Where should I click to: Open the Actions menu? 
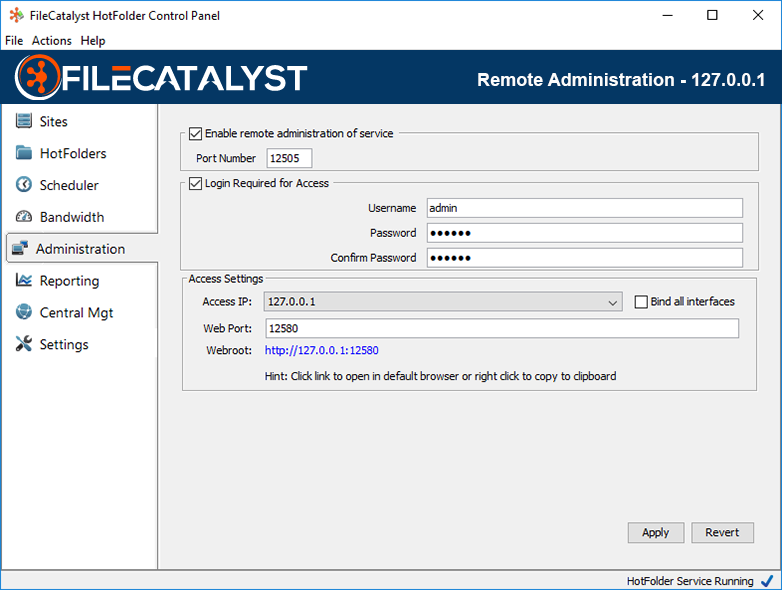pyautogui.click(x=52, y=41)
